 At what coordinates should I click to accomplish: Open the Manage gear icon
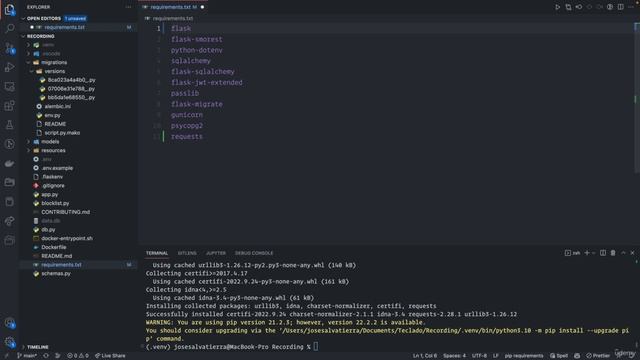click(9, 342)
